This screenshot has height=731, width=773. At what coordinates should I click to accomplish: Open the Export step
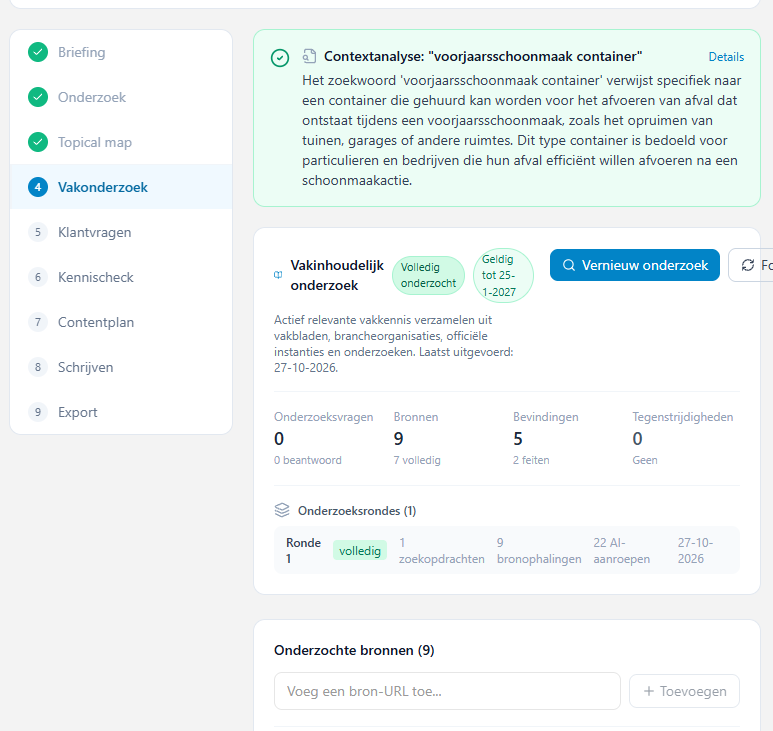(x=121, y=412)
